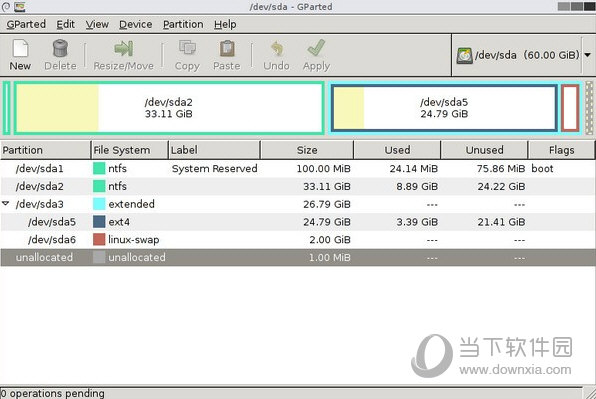Screen dimensions: 596x399
Task: Sort by the Used column header
Action: point(397,150)
